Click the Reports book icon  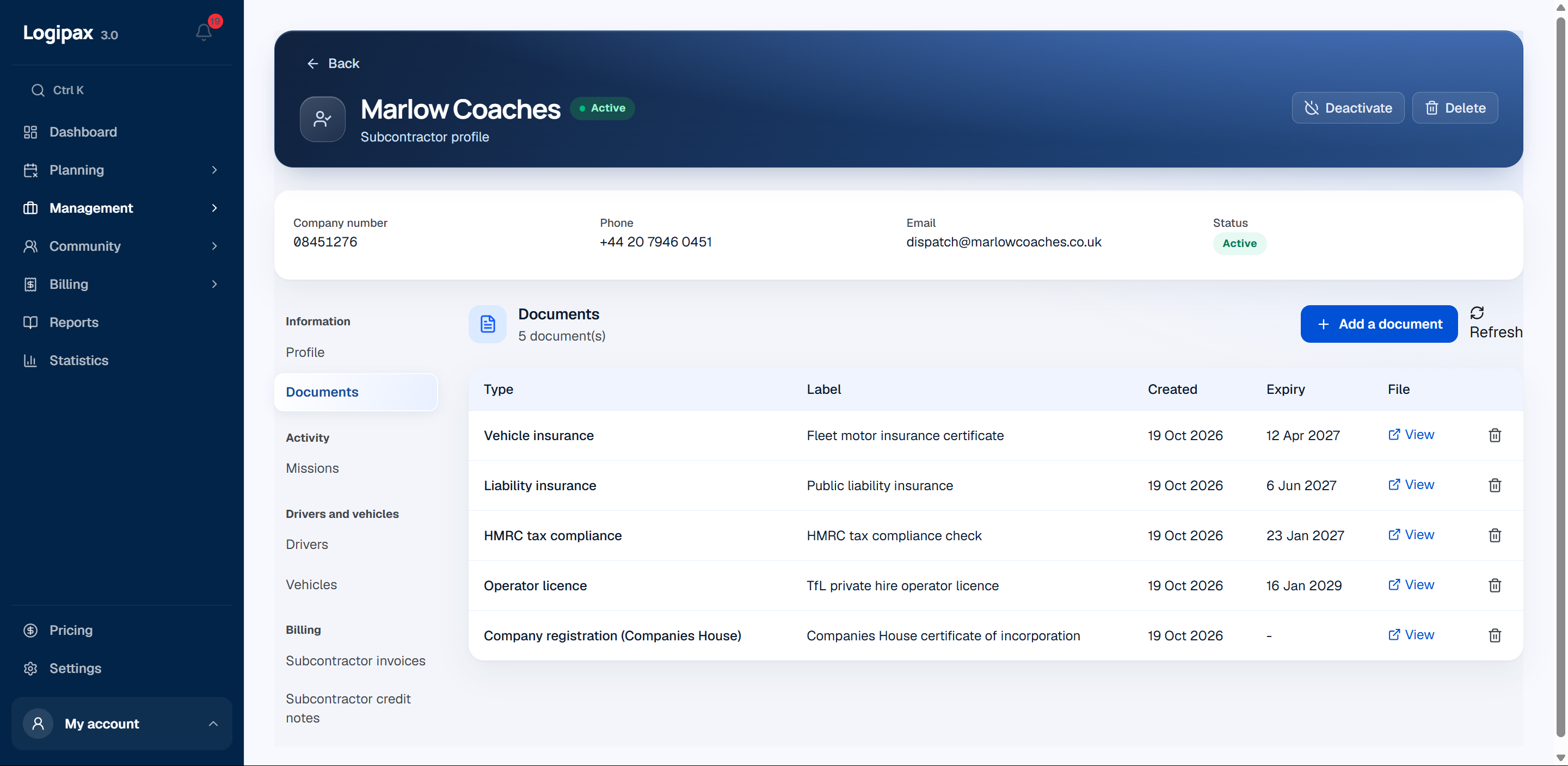pos(30,323)
